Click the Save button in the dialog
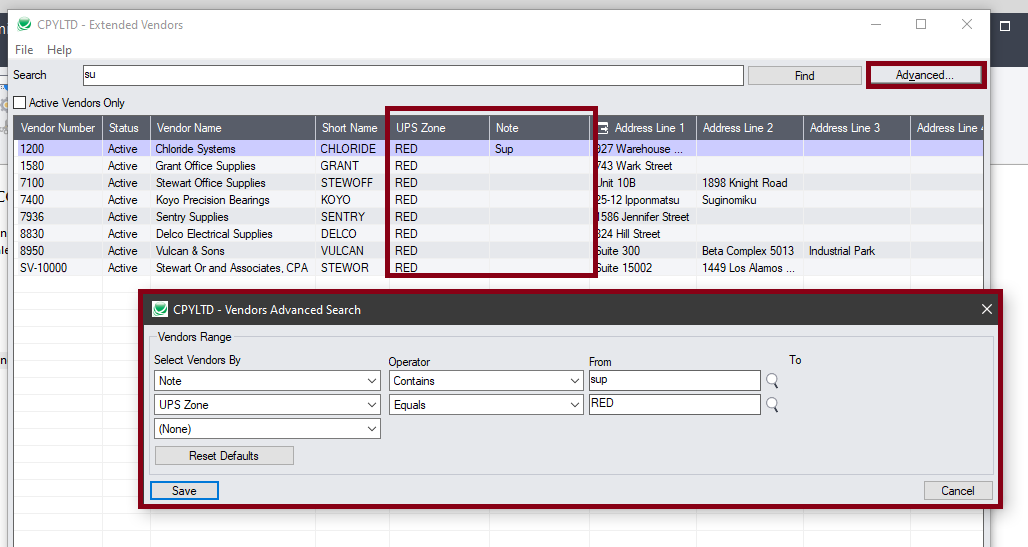This screenshot has height=547, width=1028. pos(184,491)
